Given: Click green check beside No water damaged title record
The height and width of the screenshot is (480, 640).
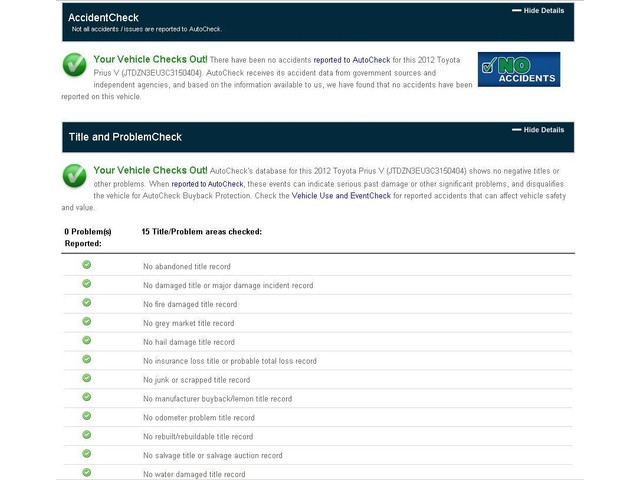Looking at the screenshot, I should [87, 473].
